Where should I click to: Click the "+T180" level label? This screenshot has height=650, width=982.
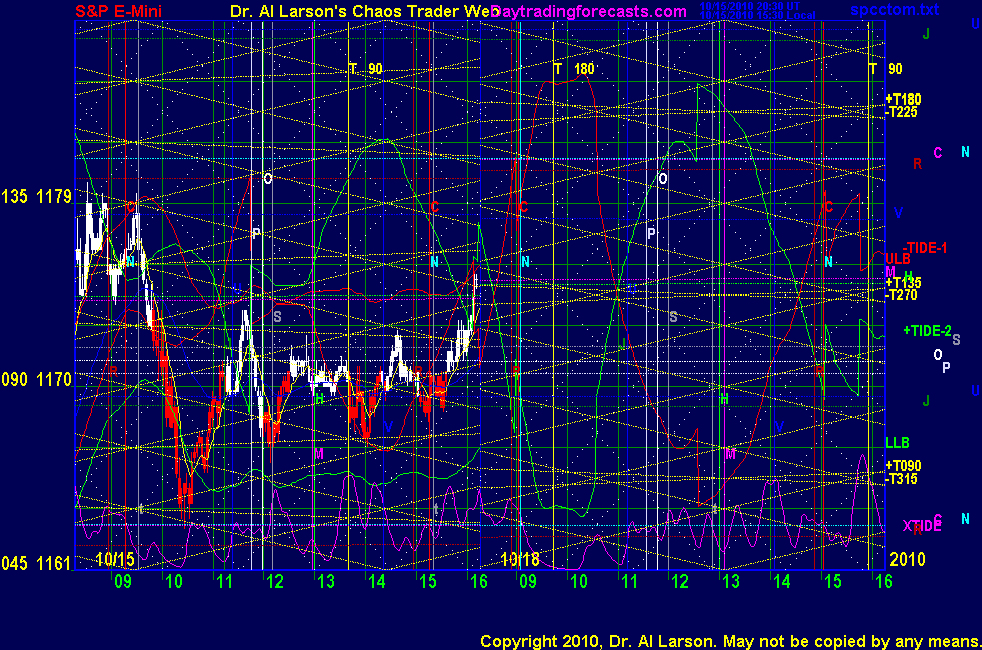pos(903,99)
